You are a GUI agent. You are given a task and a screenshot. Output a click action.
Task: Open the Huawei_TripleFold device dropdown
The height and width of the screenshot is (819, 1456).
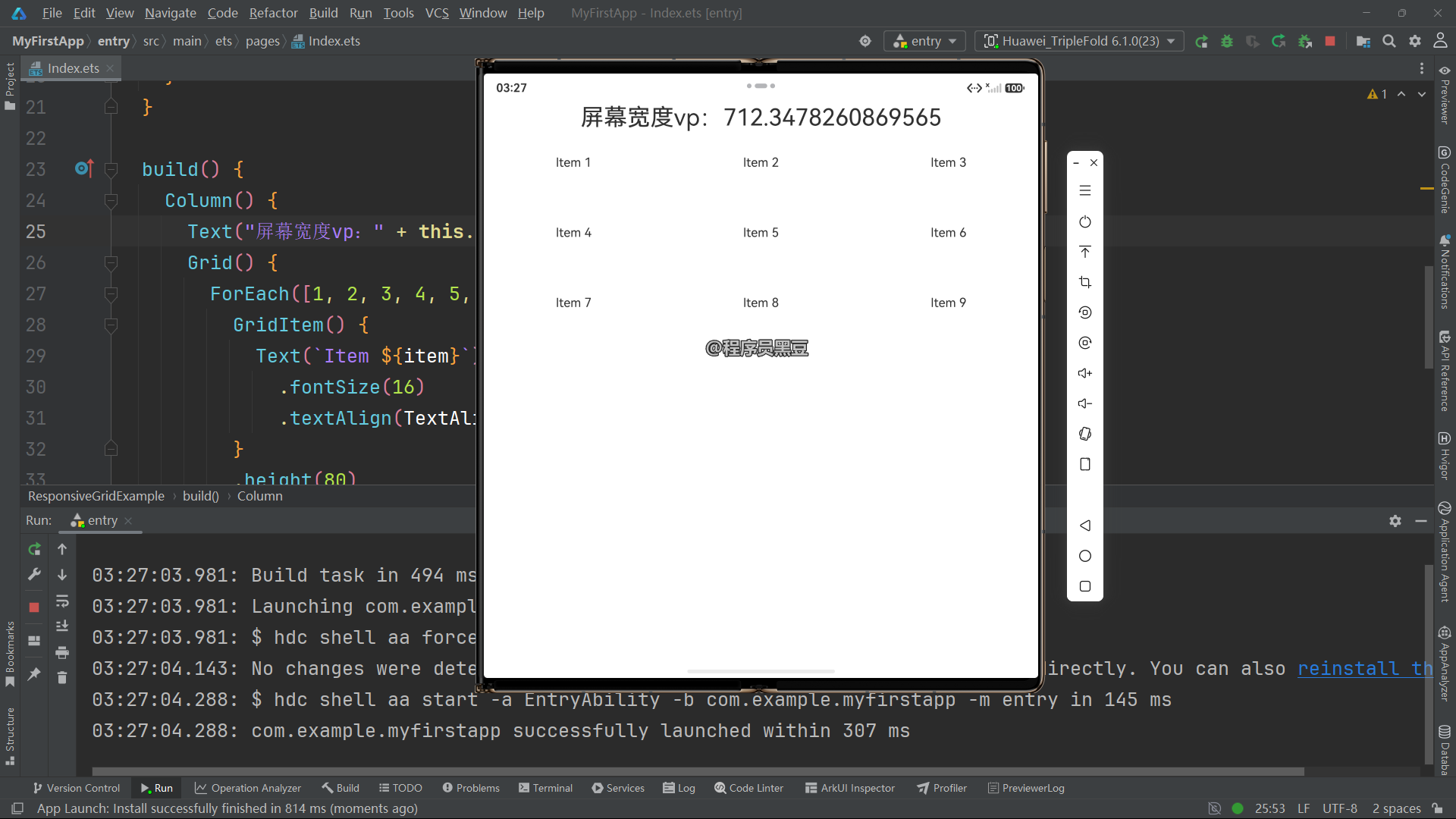[x=1078, y=41]
